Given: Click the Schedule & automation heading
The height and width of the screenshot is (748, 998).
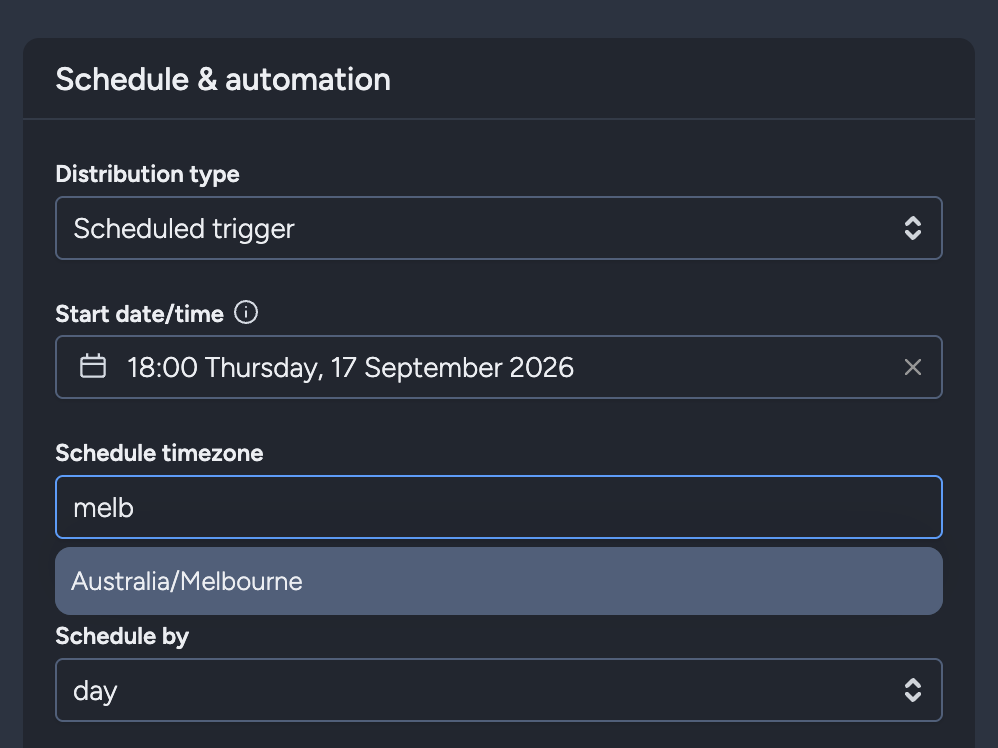Looking at the screenshot, I should point(223,80).
